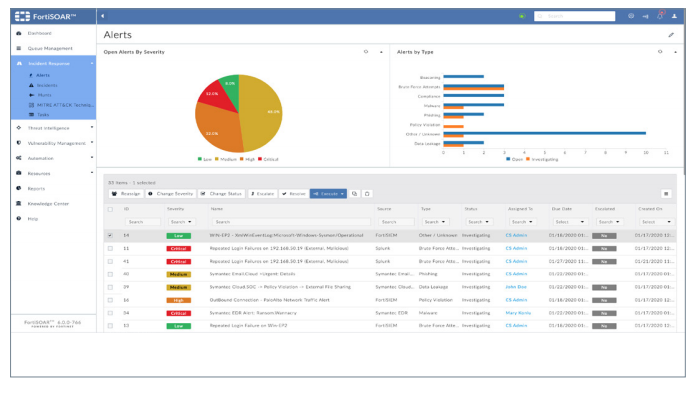Screen dimensions: 698x395
Task: Click the copy/clone icon in grid toolbar
Action: click(354, 194)
